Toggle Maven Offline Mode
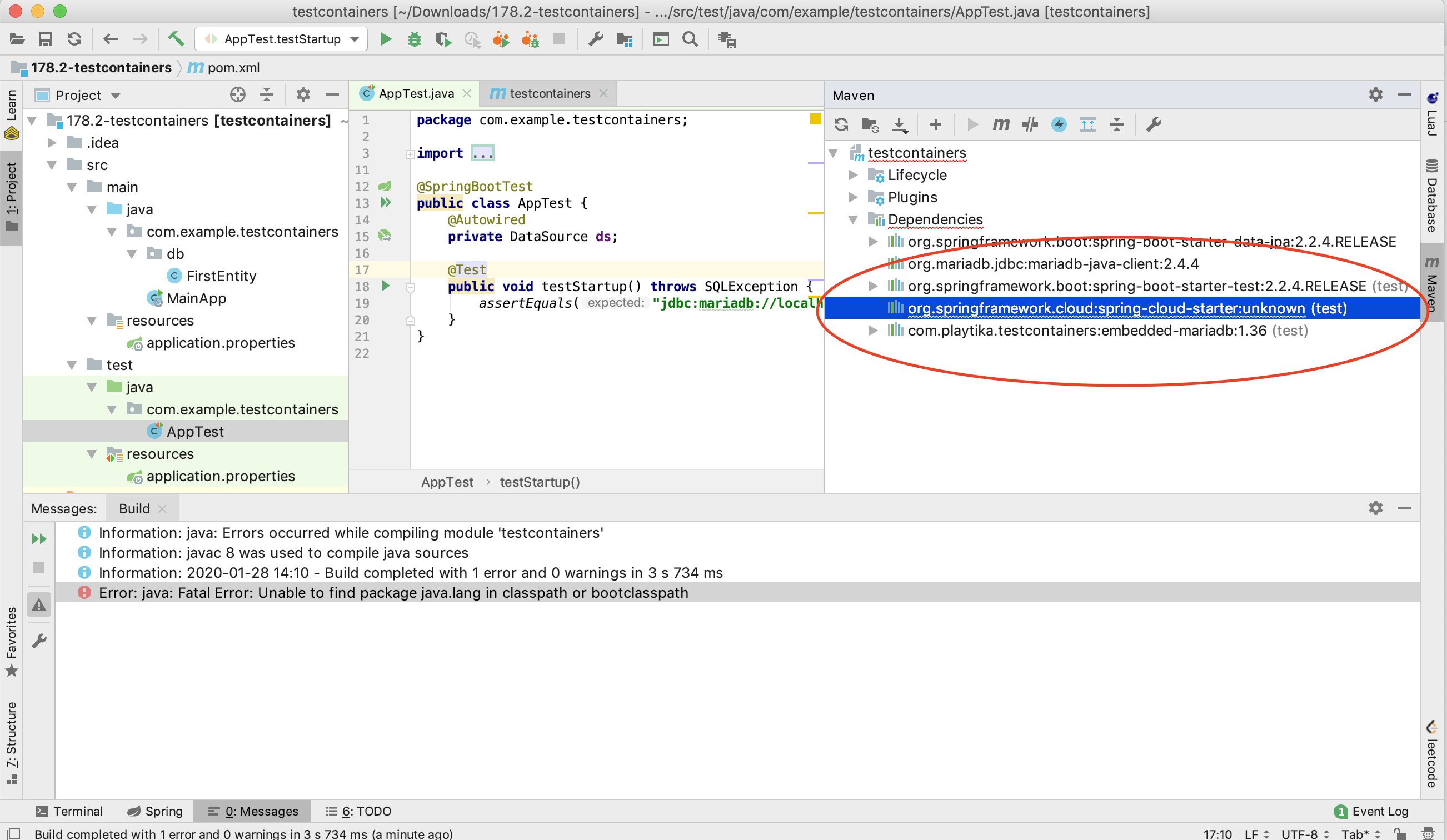This screenshot has height=840, width=1447. [1030, 124]
